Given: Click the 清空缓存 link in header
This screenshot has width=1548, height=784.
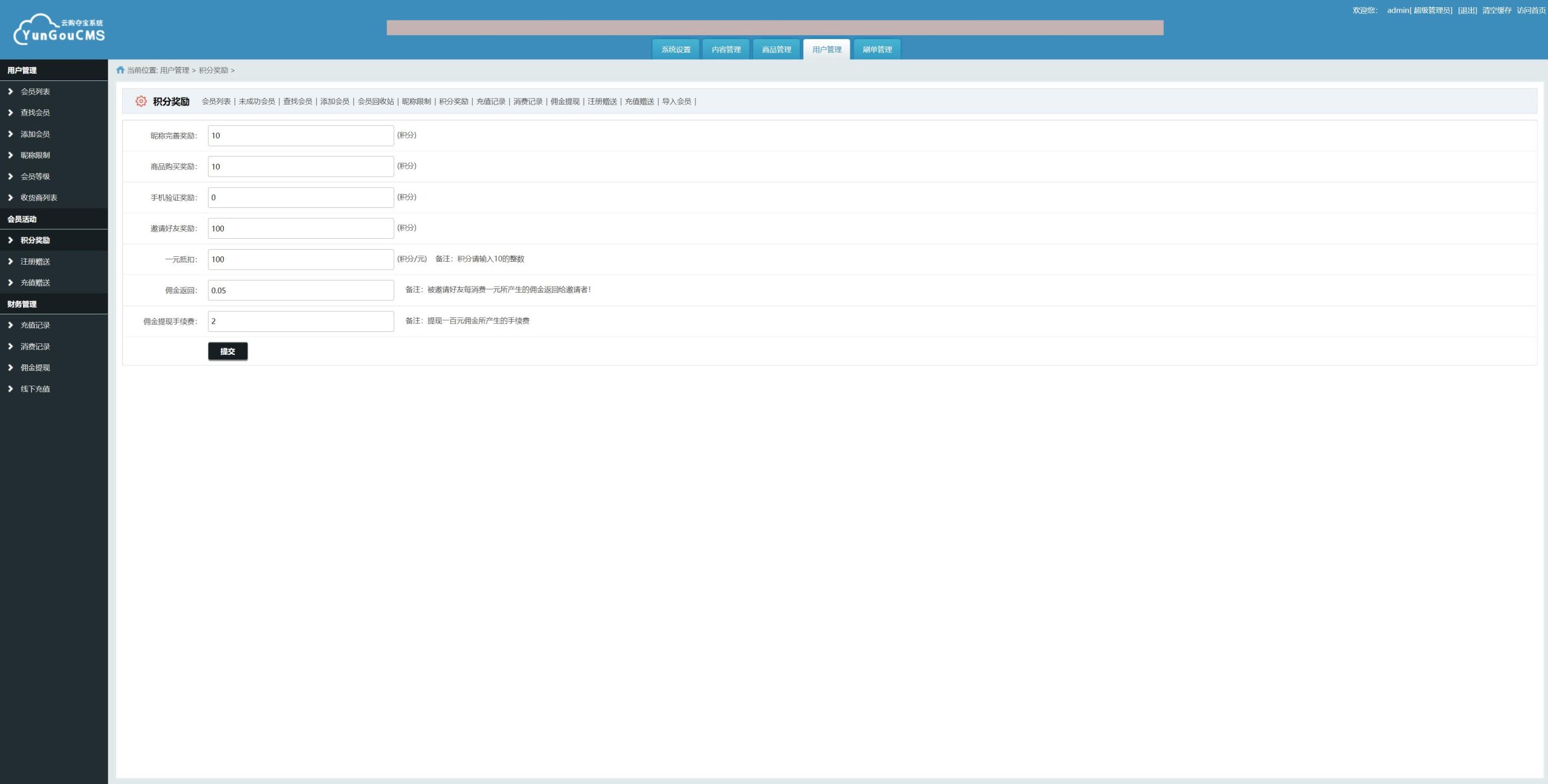Looking at the screenshot, I should [1496, 10].
